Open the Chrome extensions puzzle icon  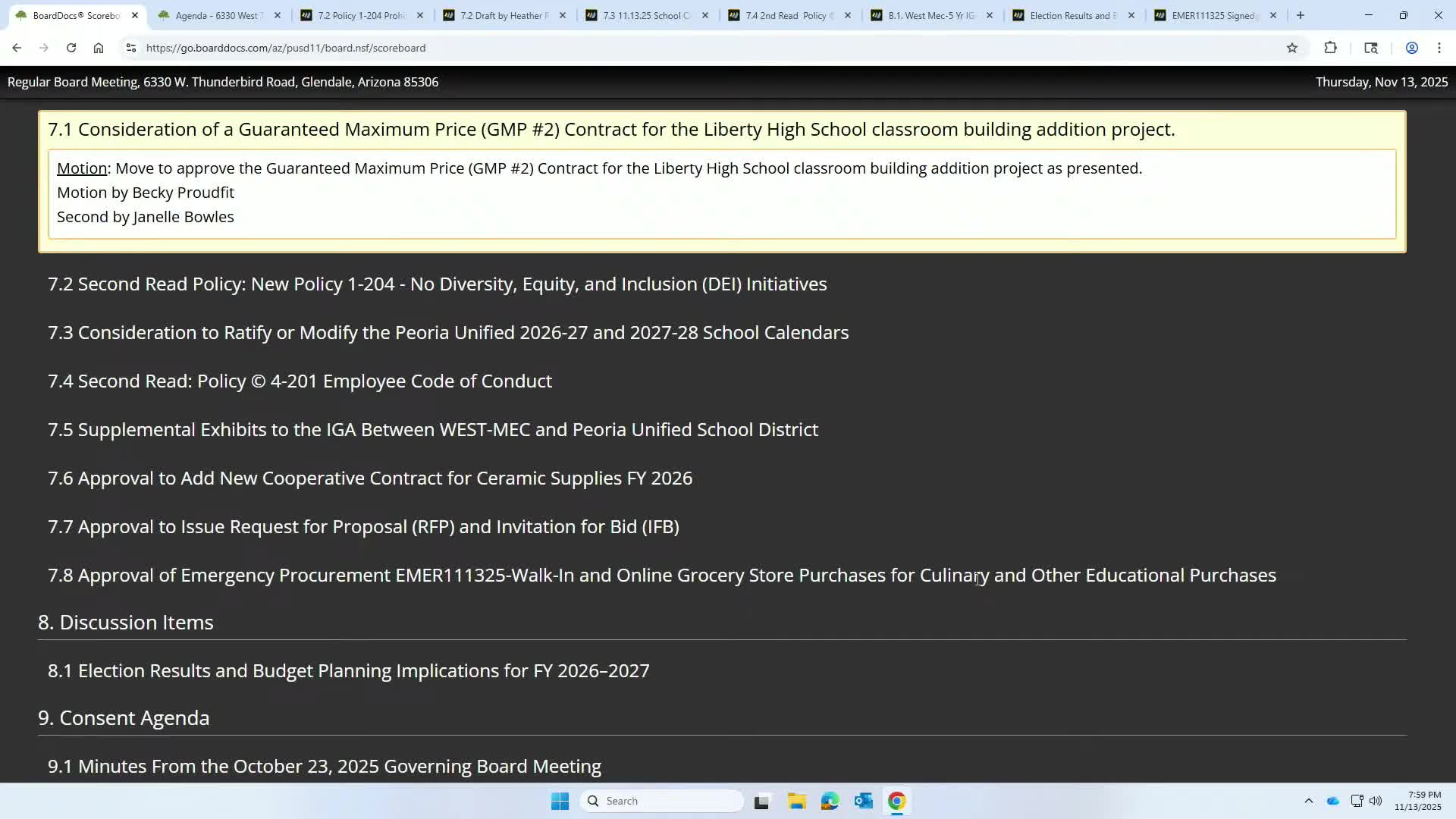tap(1332, 47)
